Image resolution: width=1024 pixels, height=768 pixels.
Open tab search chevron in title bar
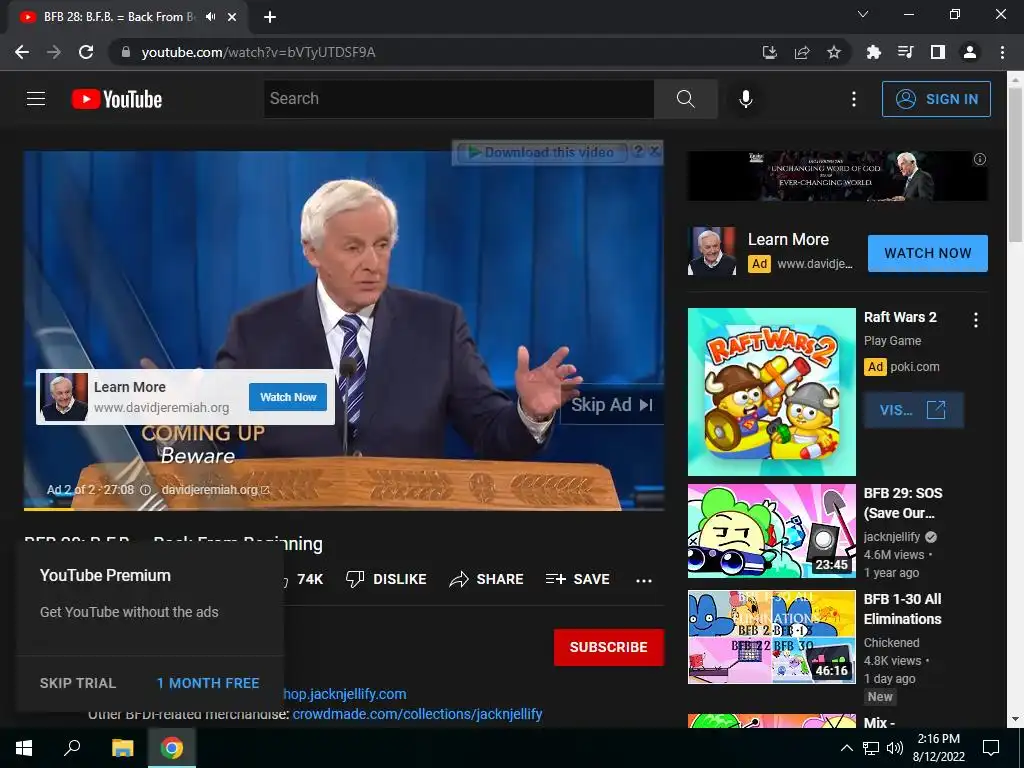tap(863, 14)
